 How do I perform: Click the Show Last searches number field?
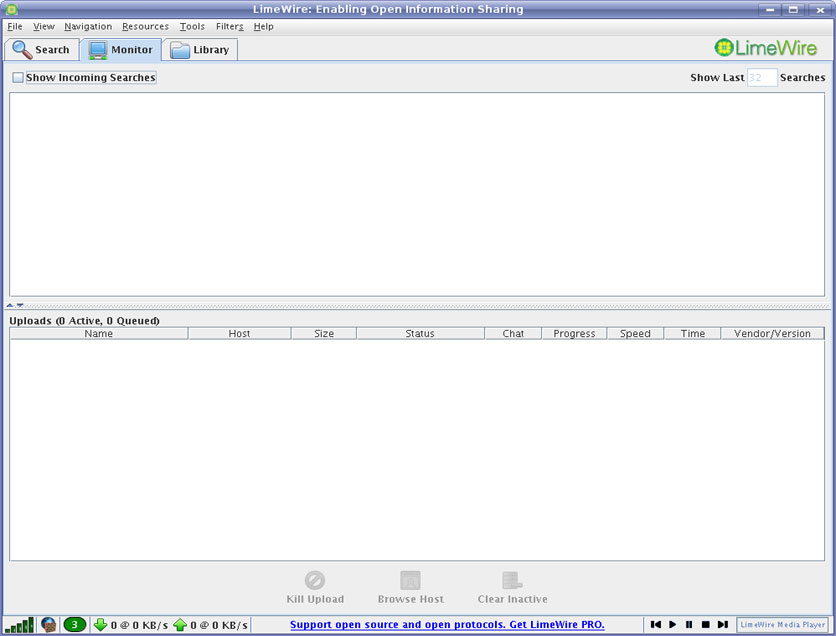762,77
